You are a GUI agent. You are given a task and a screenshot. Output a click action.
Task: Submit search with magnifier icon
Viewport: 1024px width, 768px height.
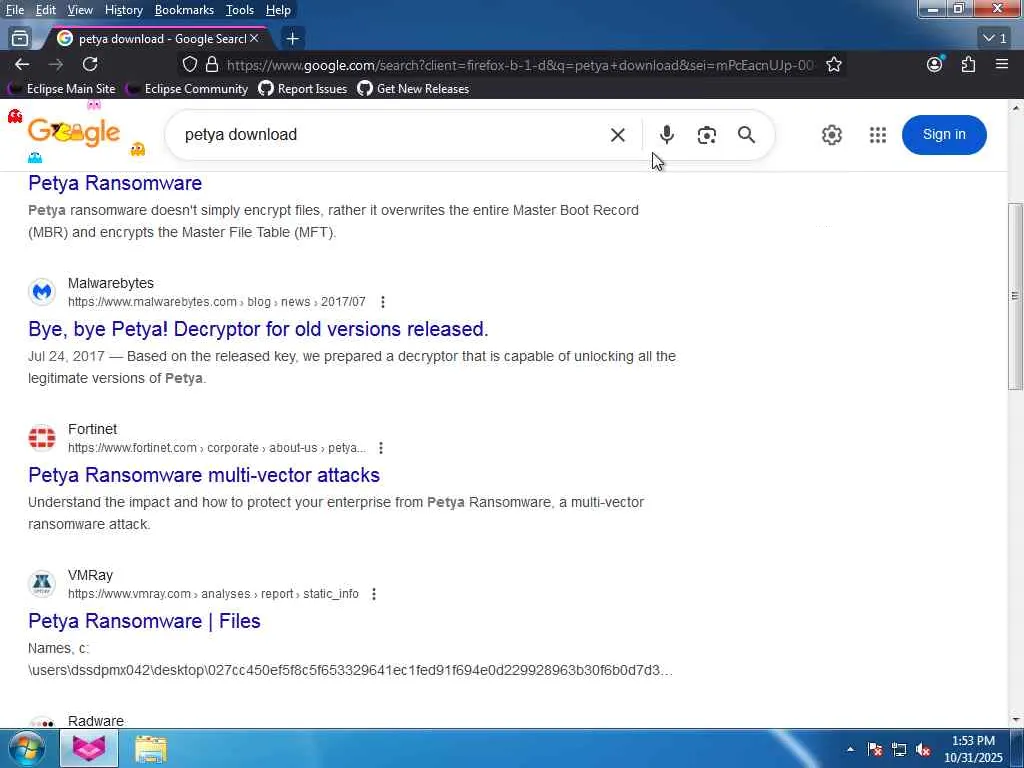tap(746, 135)
